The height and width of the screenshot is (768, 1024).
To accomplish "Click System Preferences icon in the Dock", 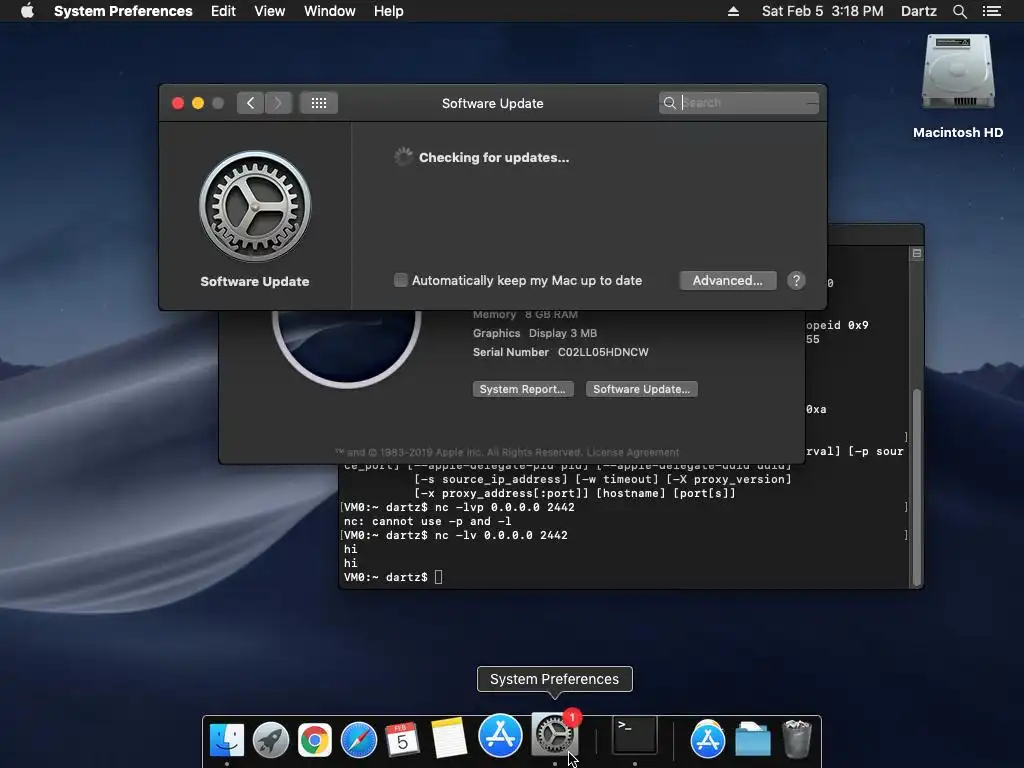I will (x=554, y=735).
